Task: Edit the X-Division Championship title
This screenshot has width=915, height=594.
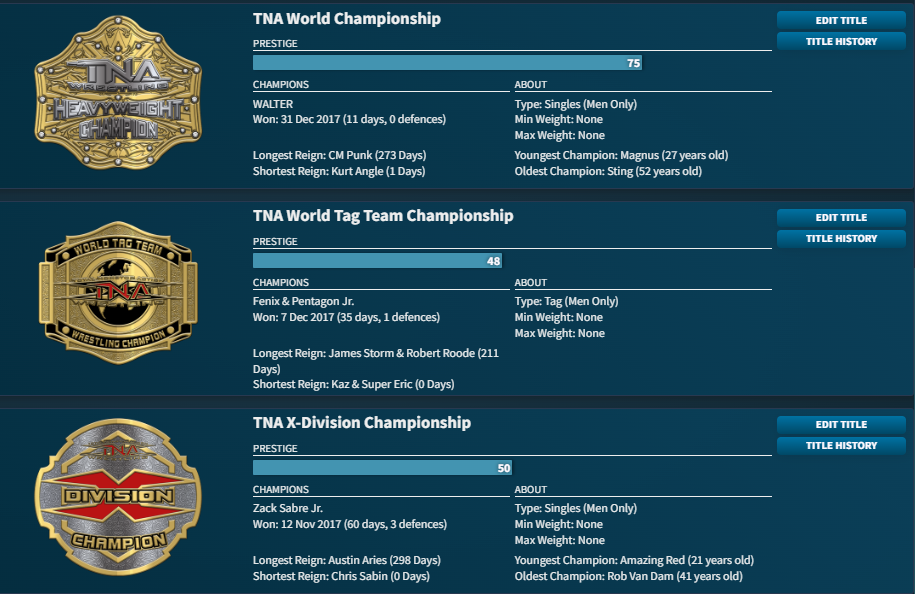Action: 841,424
